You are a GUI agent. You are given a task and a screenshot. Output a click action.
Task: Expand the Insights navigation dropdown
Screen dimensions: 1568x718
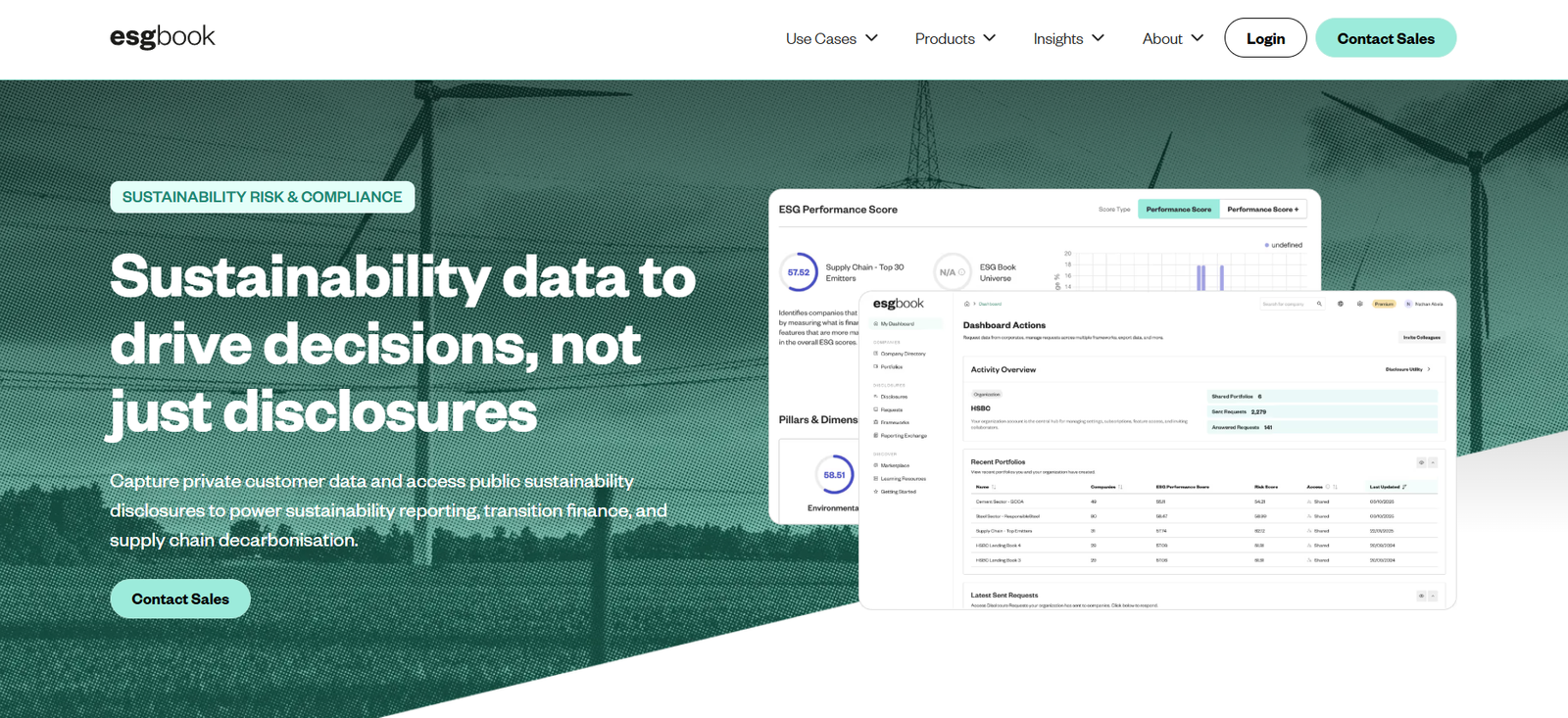(1068, 38)
